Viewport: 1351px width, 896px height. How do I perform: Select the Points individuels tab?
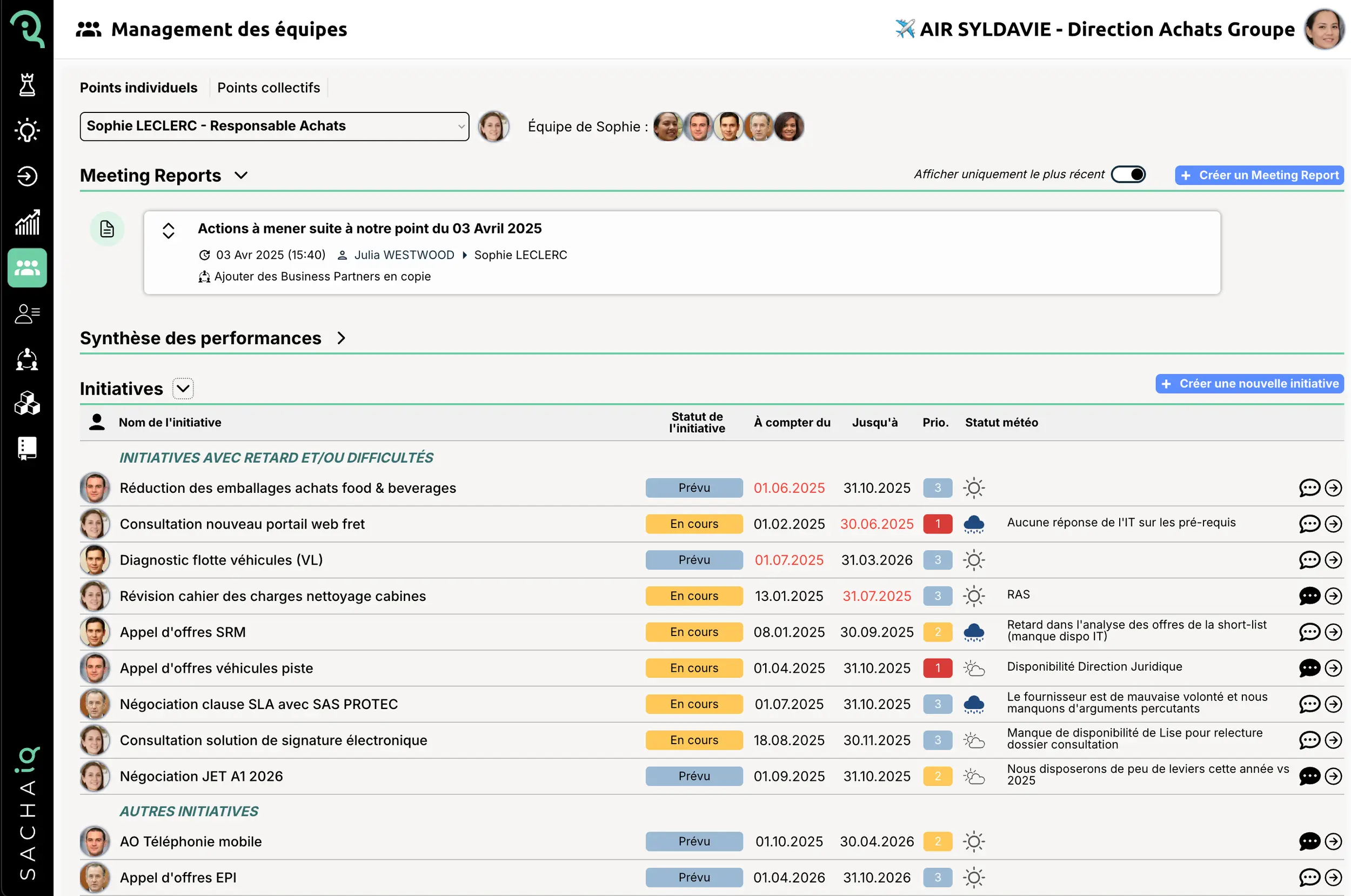[x=138, y=88]
